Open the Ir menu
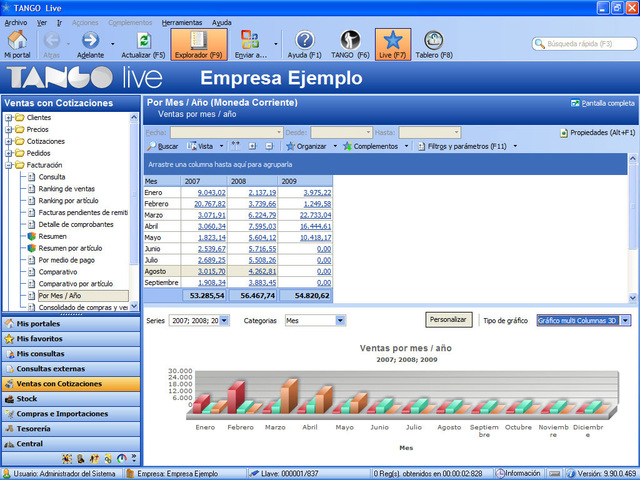The image size is (640, 480). click(60, 23)
